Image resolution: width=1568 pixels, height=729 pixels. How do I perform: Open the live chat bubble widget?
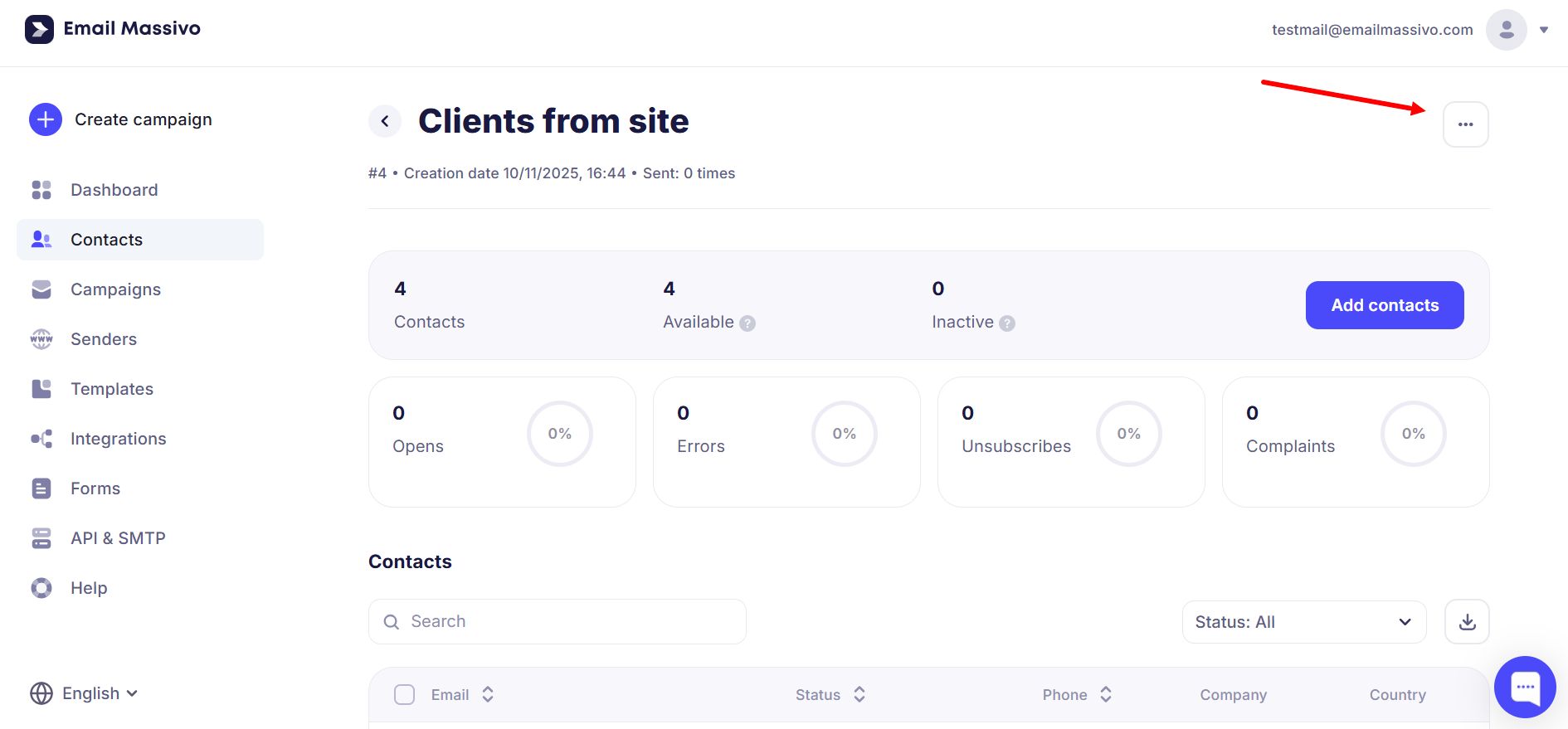click(x=1524, y=687)
